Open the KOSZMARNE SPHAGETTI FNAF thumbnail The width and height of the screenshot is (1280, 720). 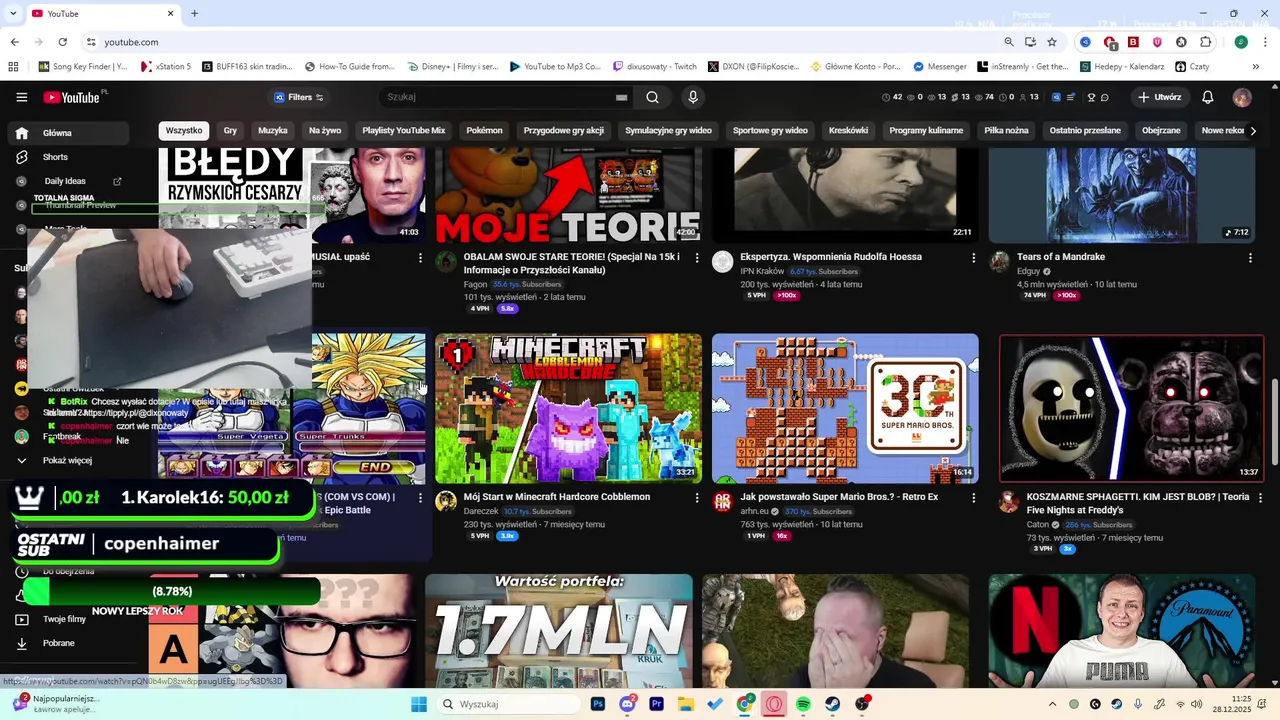[x=1132, y=408]
